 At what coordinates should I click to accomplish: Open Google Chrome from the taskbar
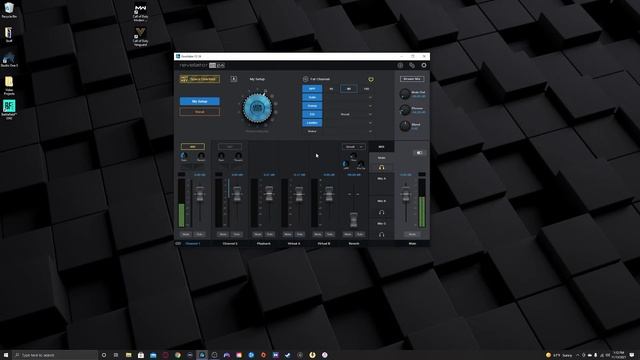pyautogui.click(x=178, y=355)
